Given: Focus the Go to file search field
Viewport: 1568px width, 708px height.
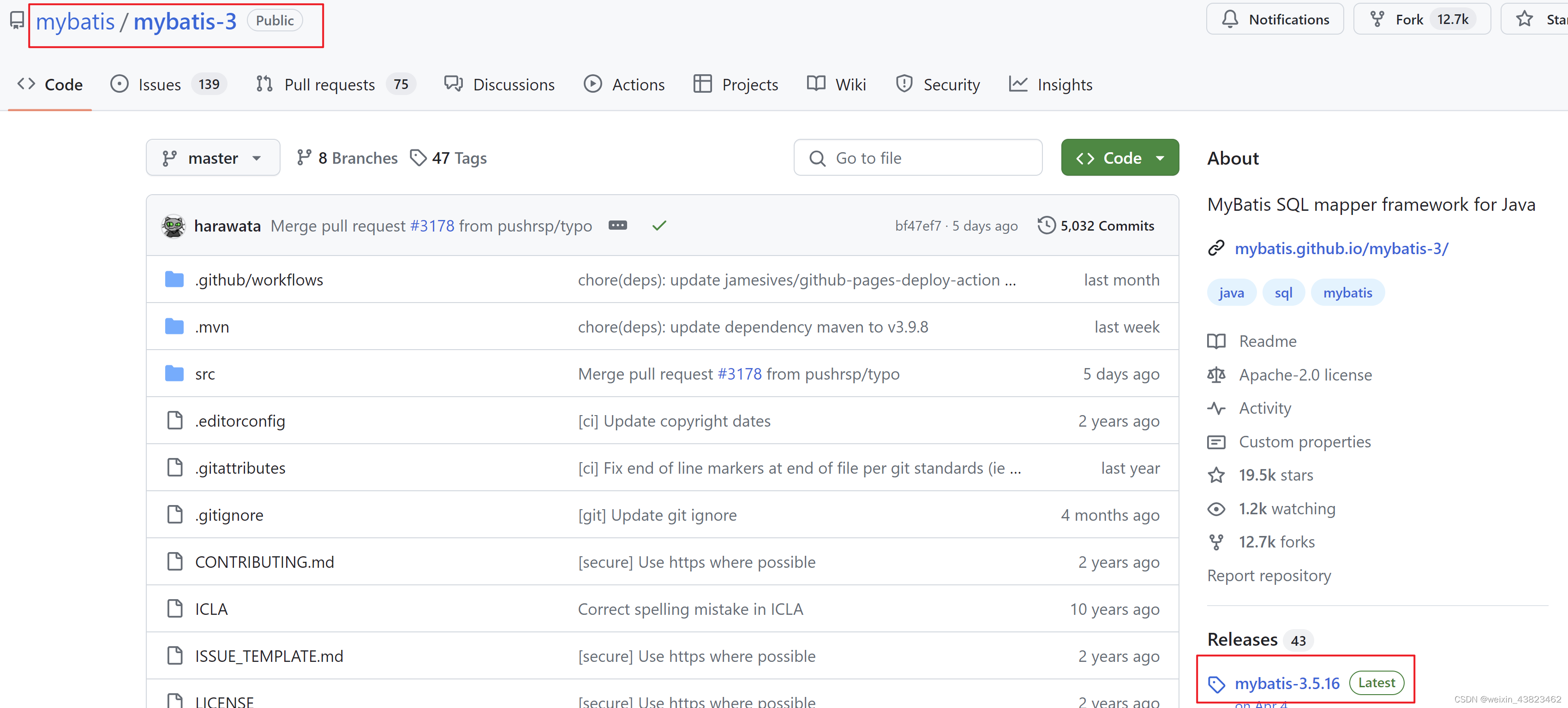Looking at the screenshot, I should point(918,158).
